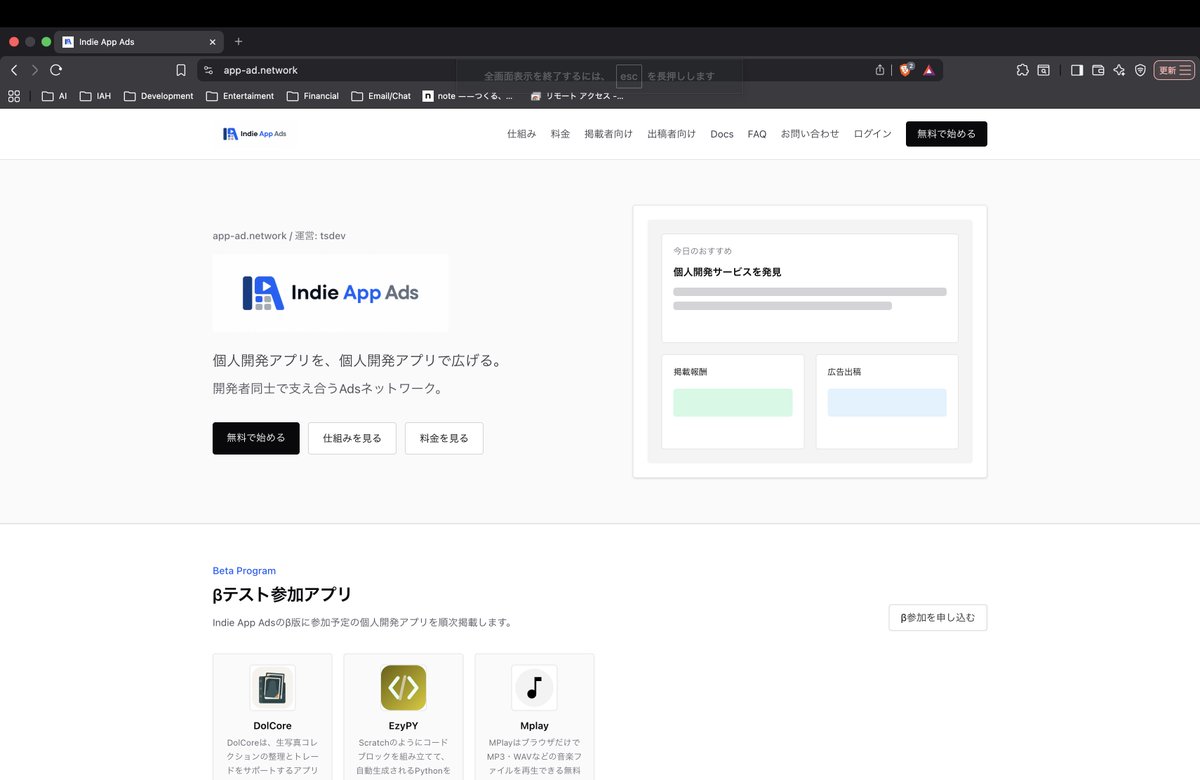
Task: Open site settings icon left of URL
Action: (x=208, y=70)
